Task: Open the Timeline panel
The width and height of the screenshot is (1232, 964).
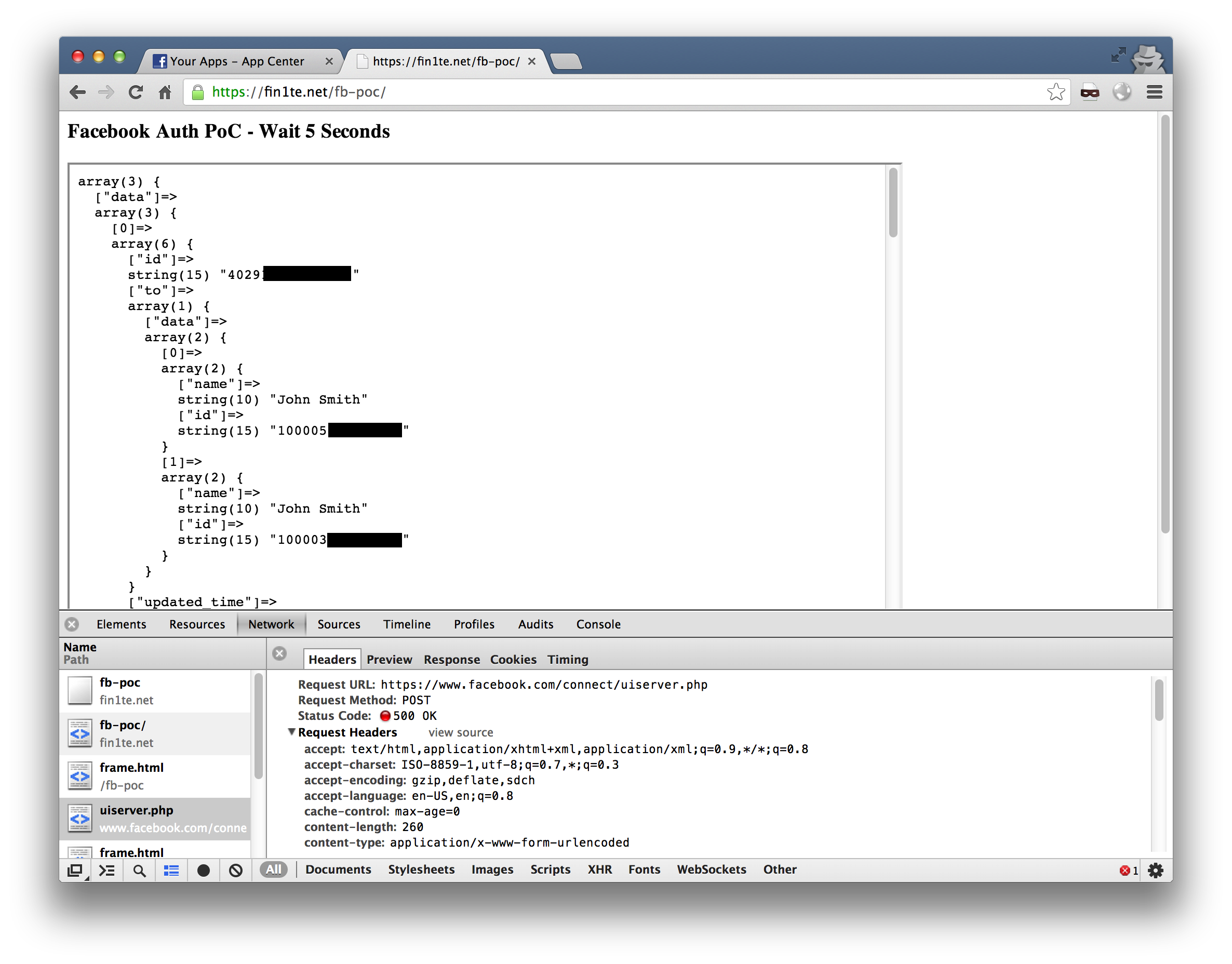Action: pos(407,624)
